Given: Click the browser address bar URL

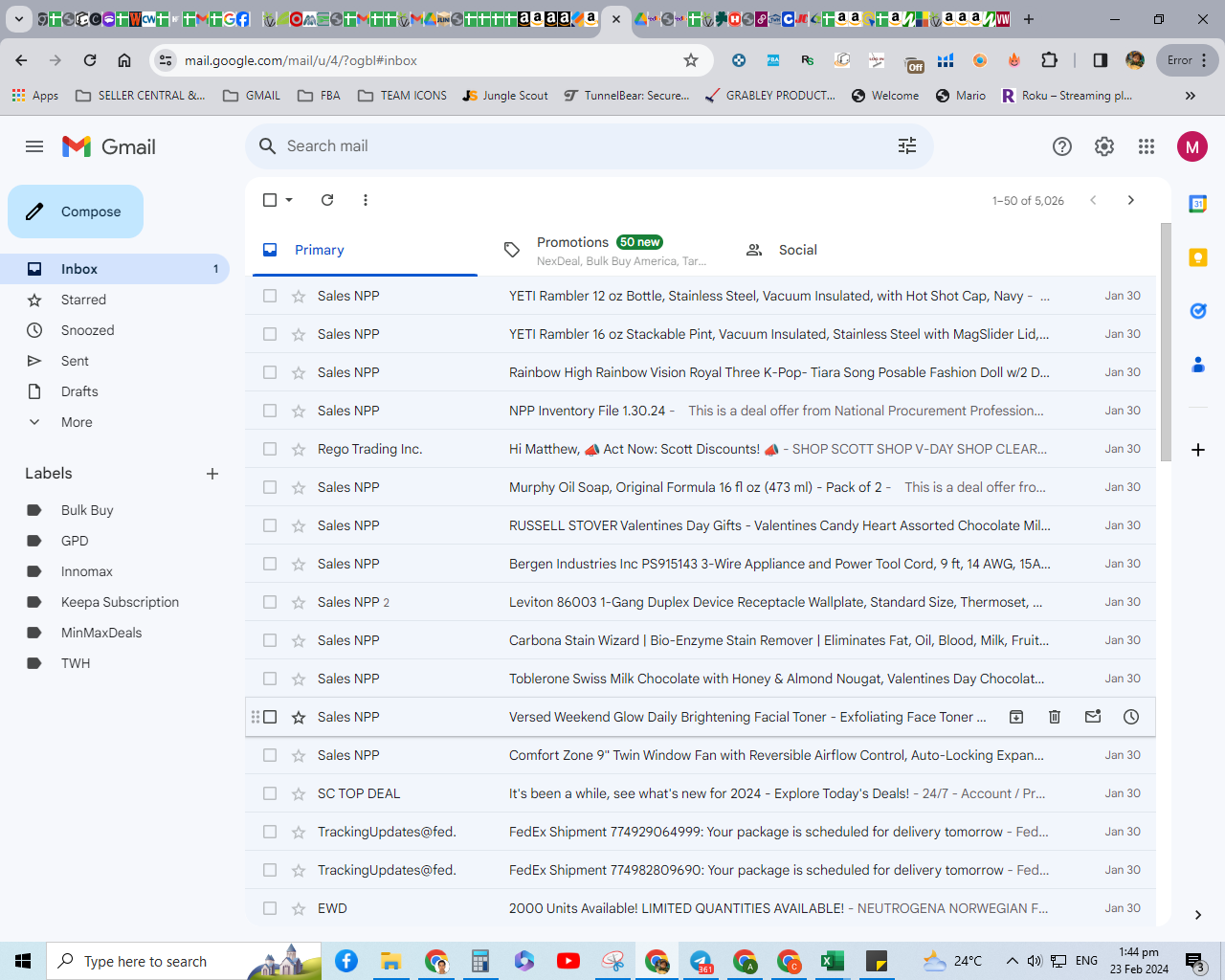Looking at the screenshot, I should tap(301, 60).
